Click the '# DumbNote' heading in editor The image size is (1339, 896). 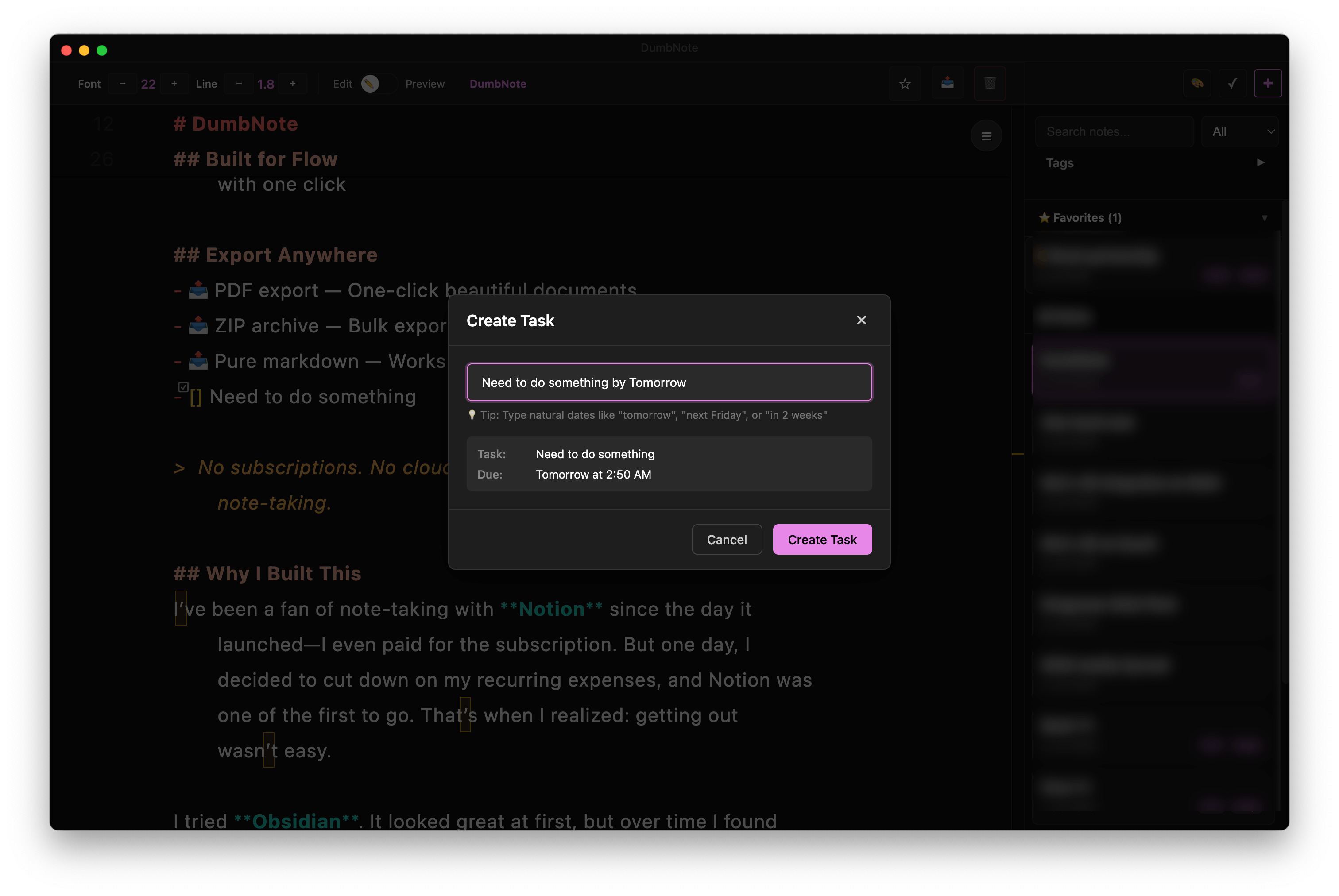tap(236, 124)
